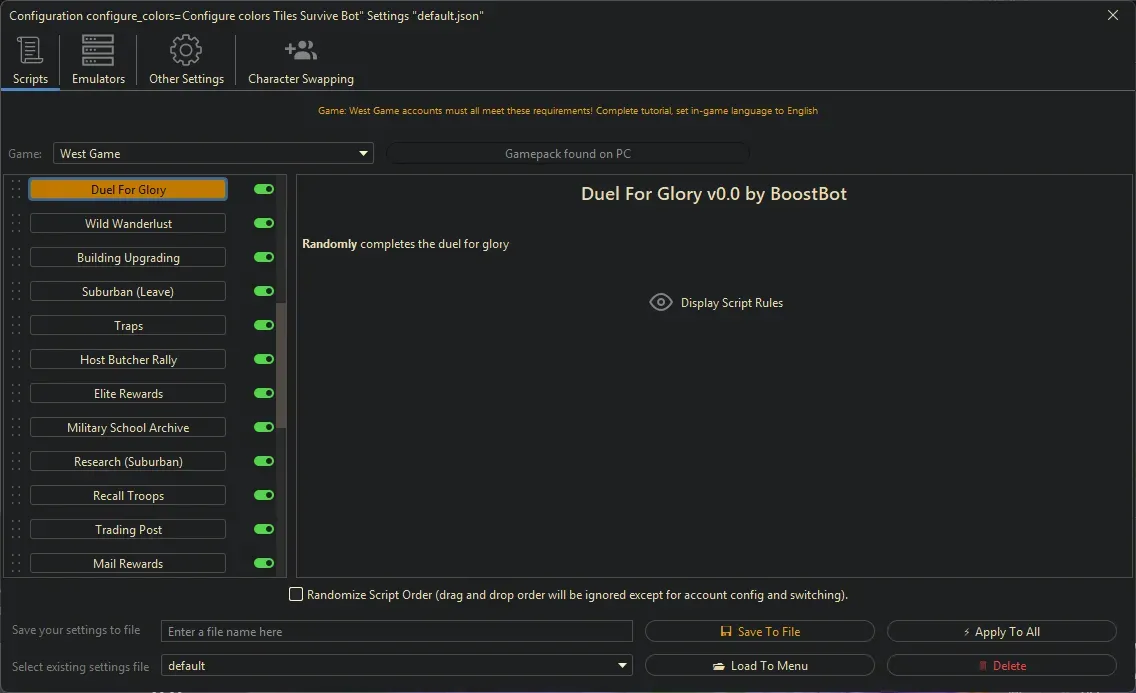
Task: Select the Emulators server icon
Action: pos(97,49)
